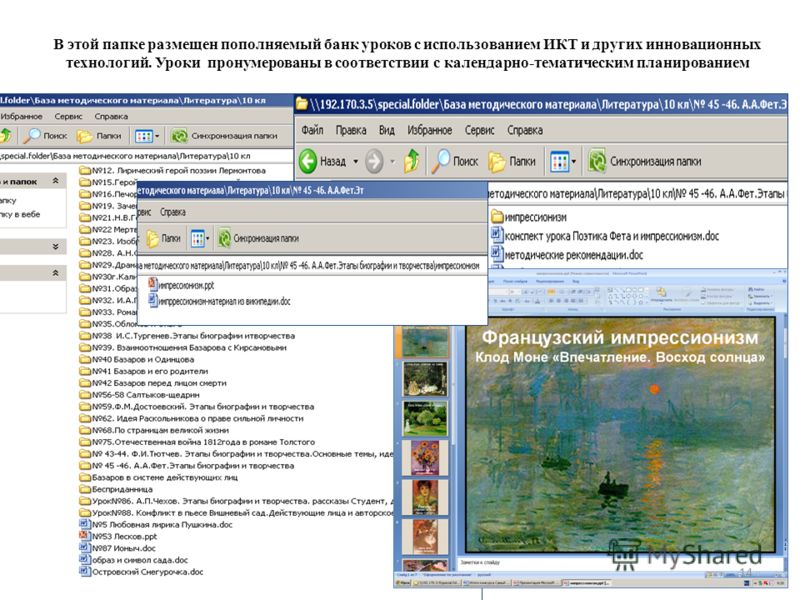Click Синхронизация папки in middle window
This screenshot has height=600, width=800.
(x=258, y=238)
